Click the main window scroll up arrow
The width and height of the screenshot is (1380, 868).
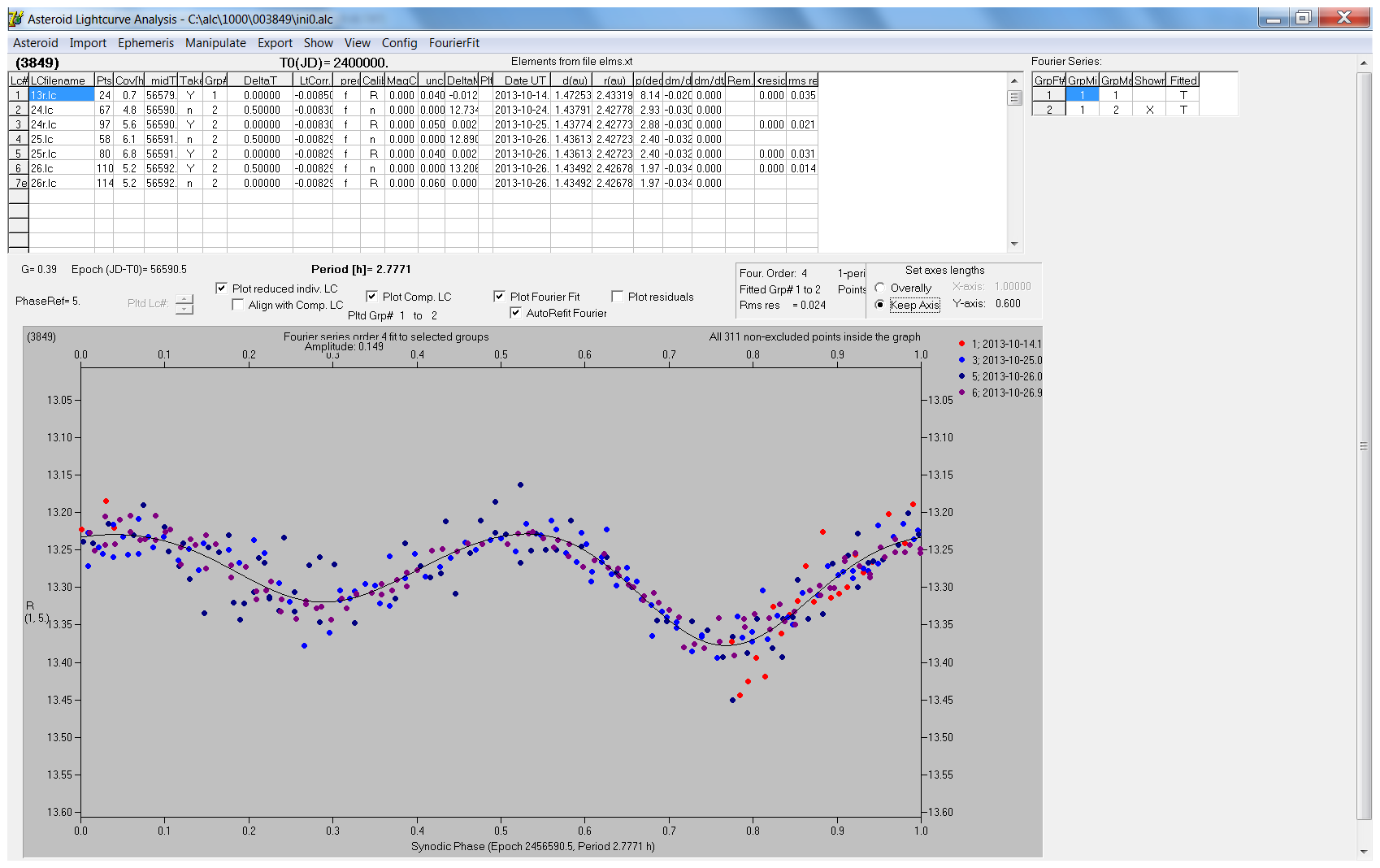pos(1363,63)
